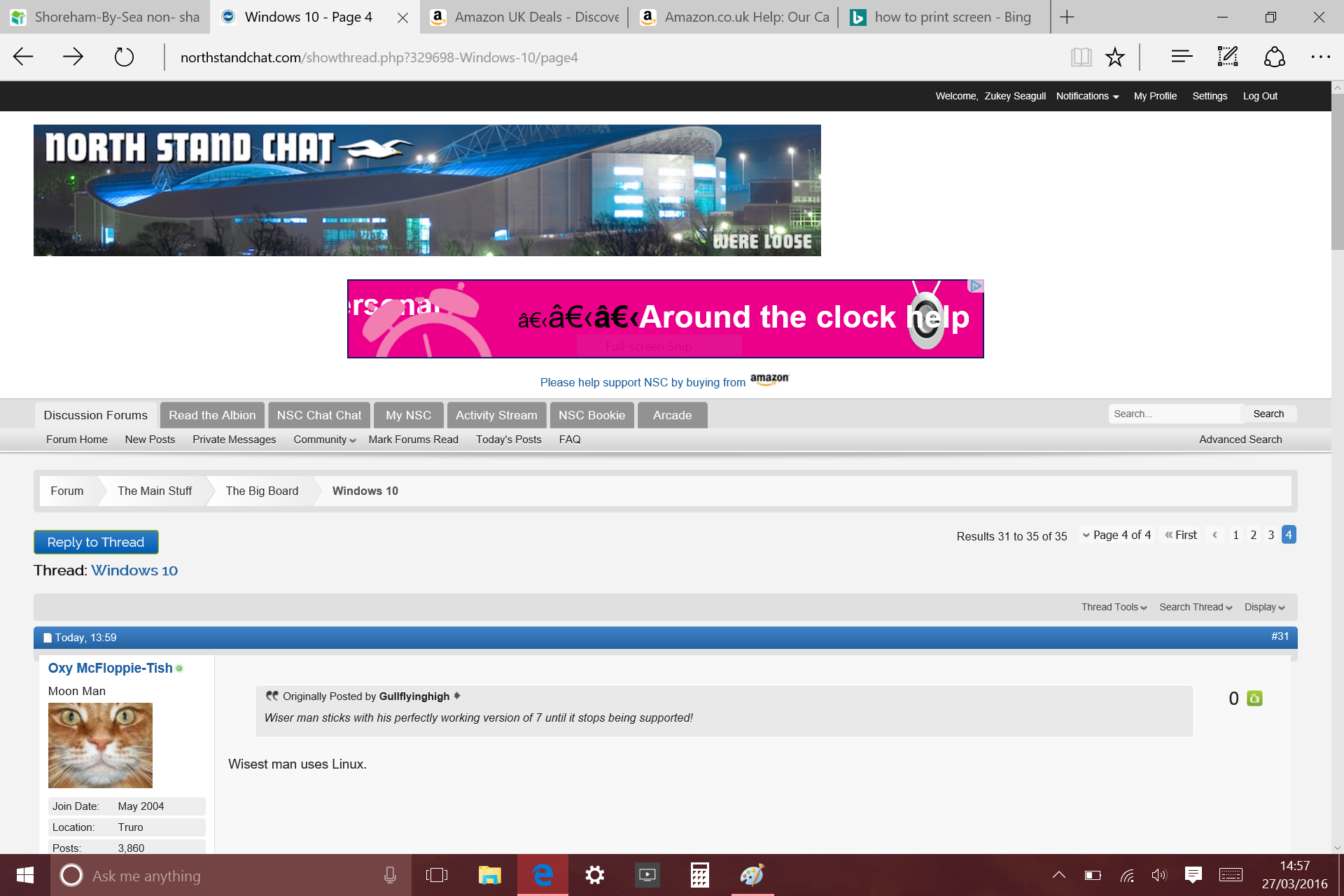Click the page vertical scrollbar thumb
The height and width of the screenshot is (896, 1344).
pyautogui.click(x=1337, y=171)
